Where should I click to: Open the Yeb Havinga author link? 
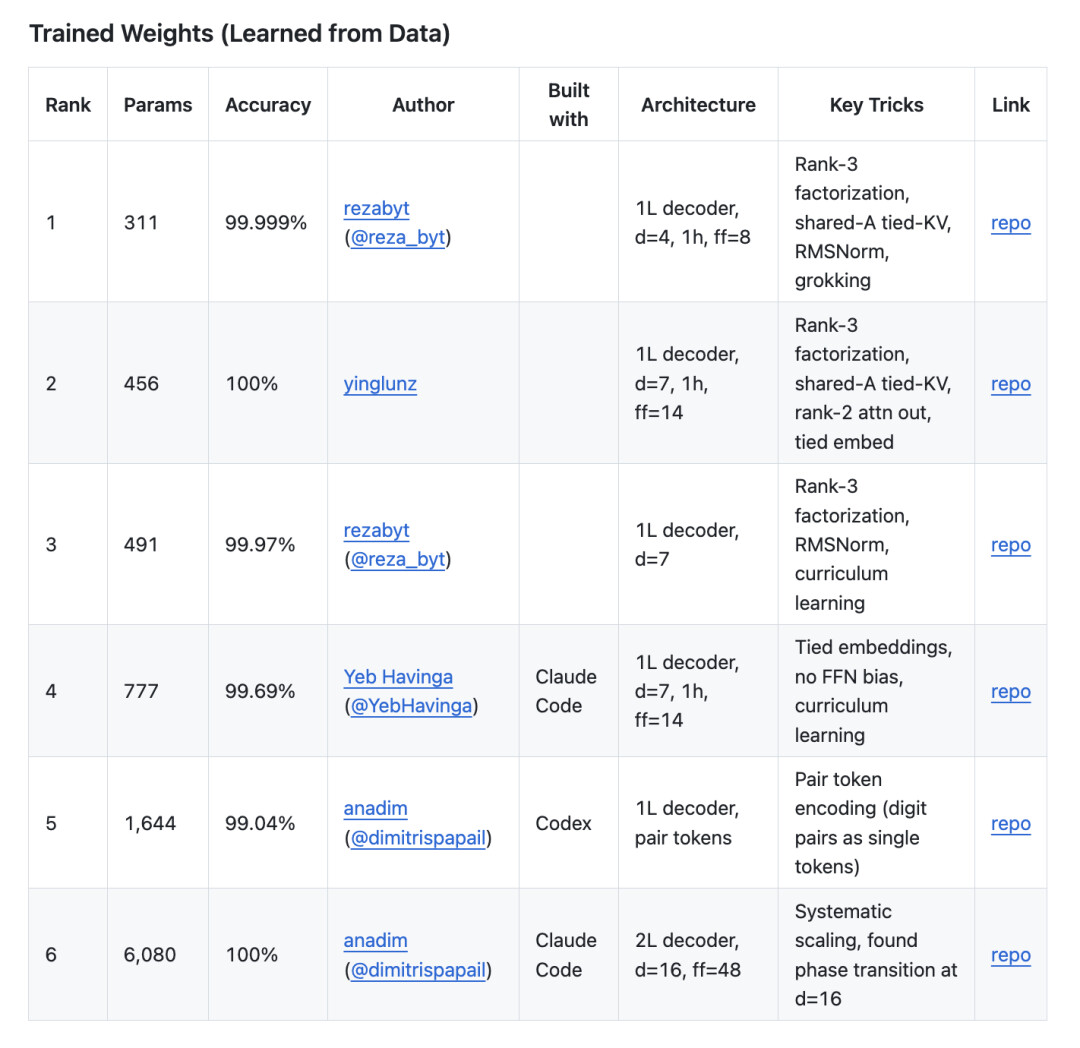click(x=398, y=677)
